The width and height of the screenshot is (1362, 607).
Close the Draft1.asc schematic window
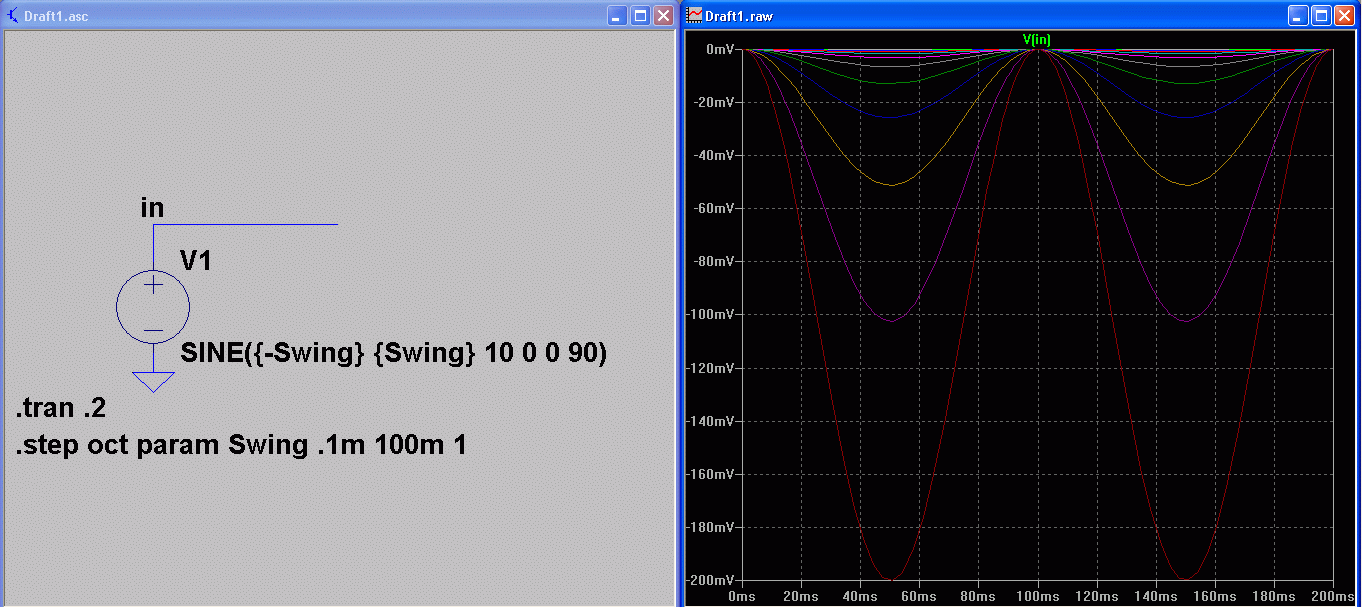663,16
